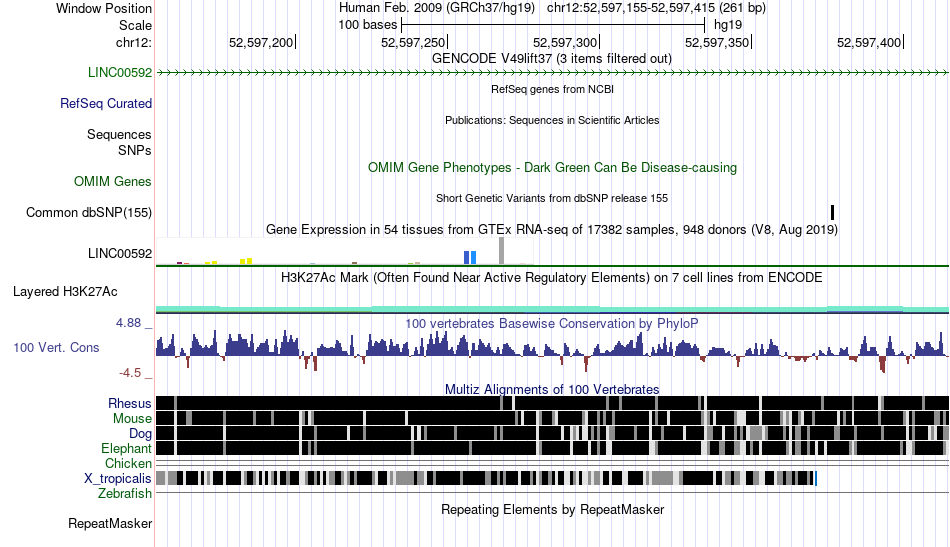This screenshot has width=950, height=547.
Task: Select the Zebrafish alignment row label
Action: 125,494
